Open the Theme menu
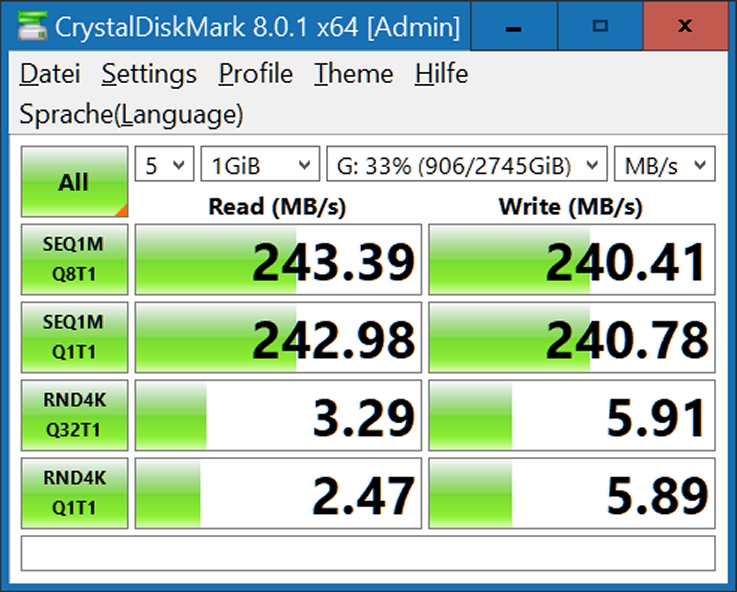 (353, 74)
